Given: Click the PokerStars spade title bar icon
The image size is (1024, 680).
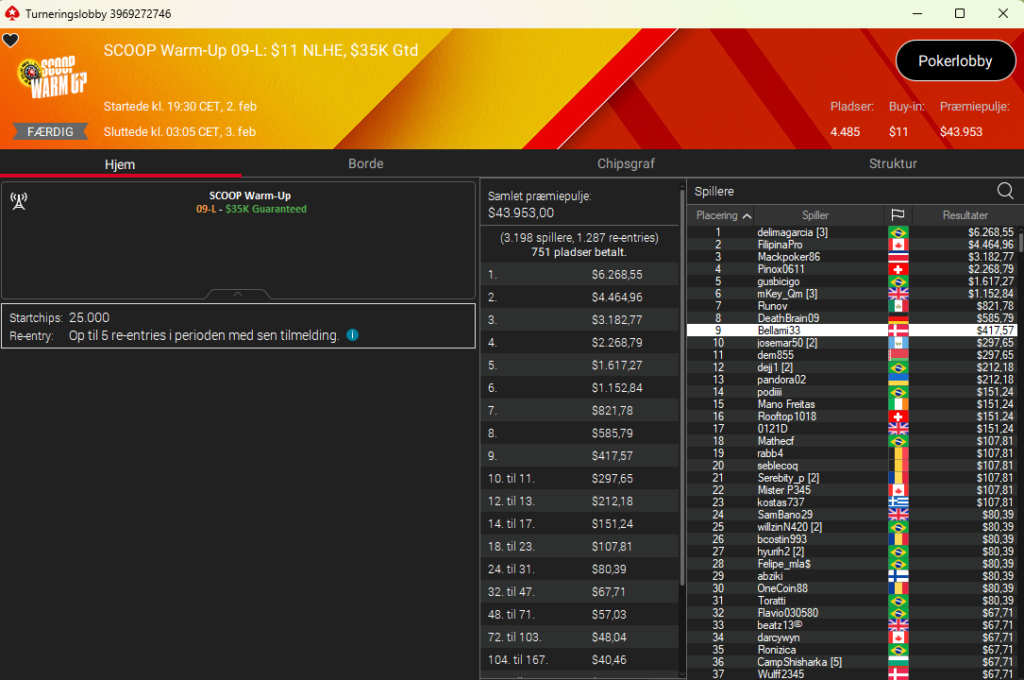Looking at the screenshot, I should tap(12, 13).
